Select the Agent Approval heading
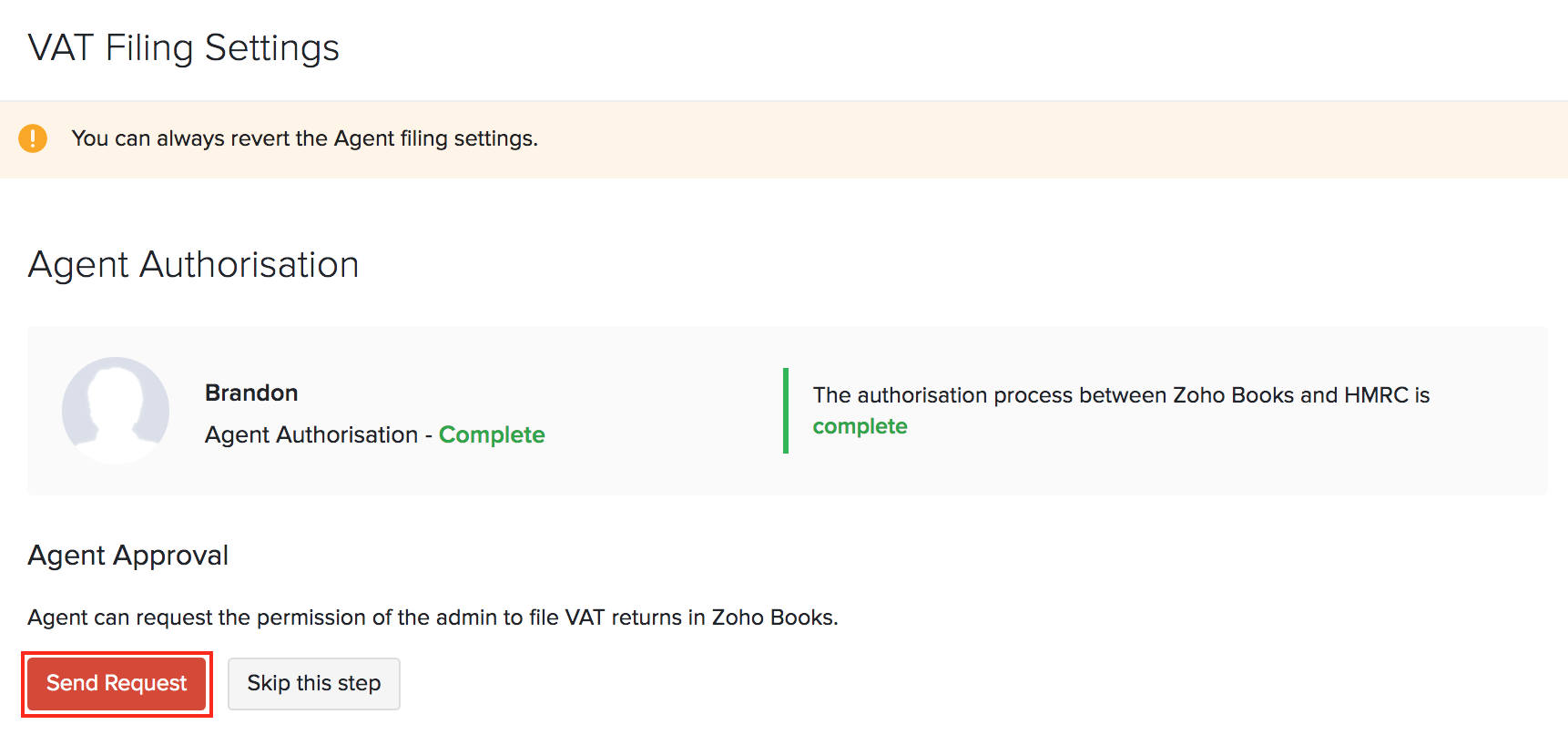Screen dimensions: 1568x745 pos(128,556)
